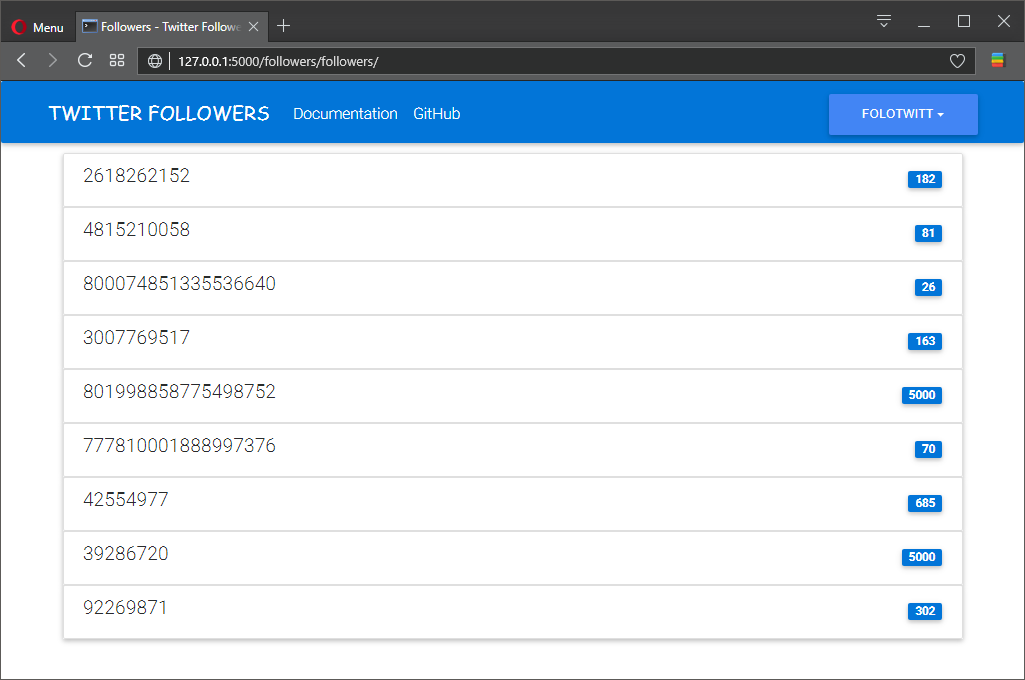This screenshot has height=680, width=1025.
Task: Maximize the Opera browser window
Action: coord(964,22)
